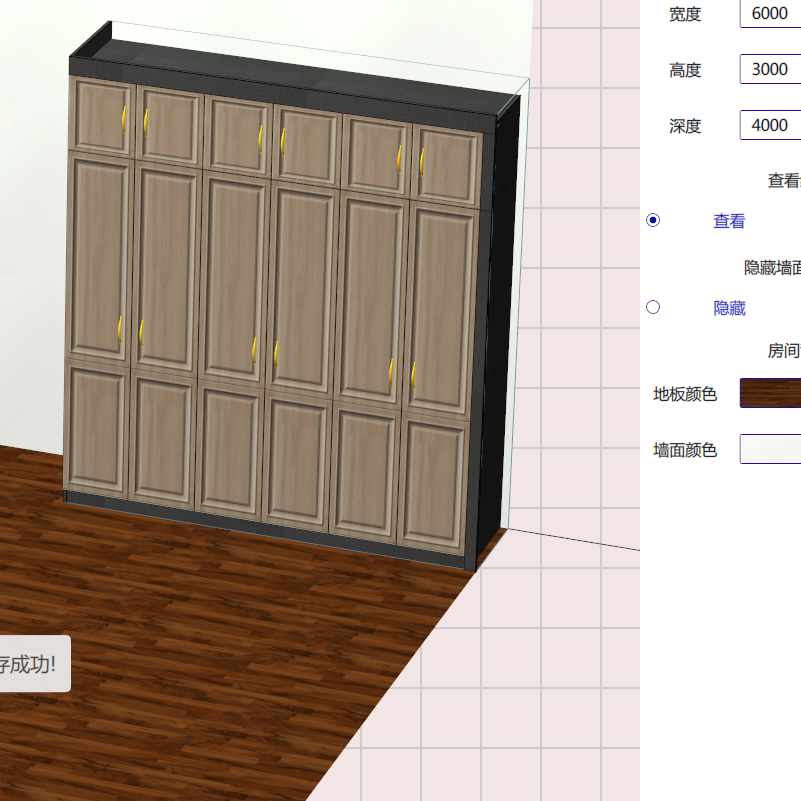Open the 地板颜色 floor color swatch
This screenshot has height=801, width=801.
click(x=770, y=393)
